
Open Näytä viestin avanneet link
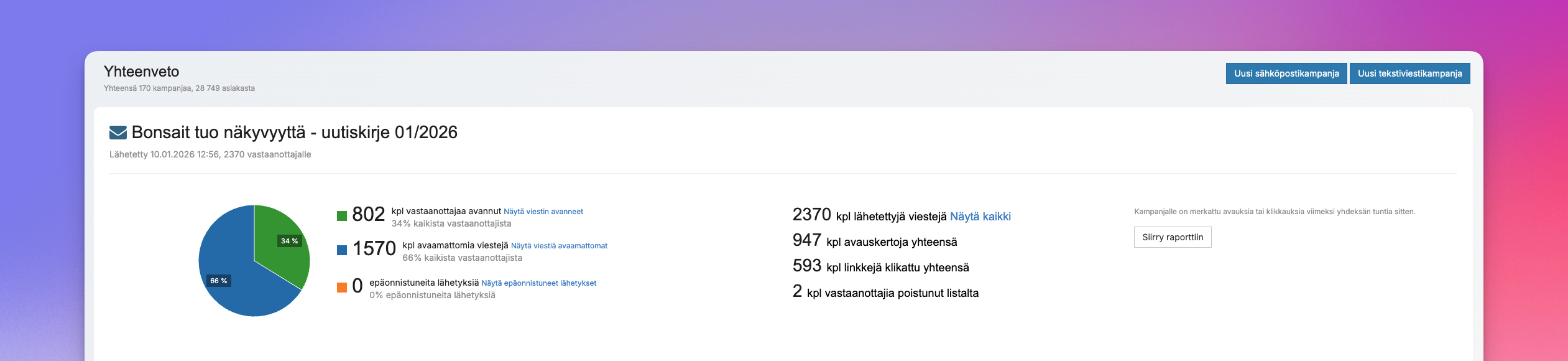pyautogui.click(x=543, y=212)
